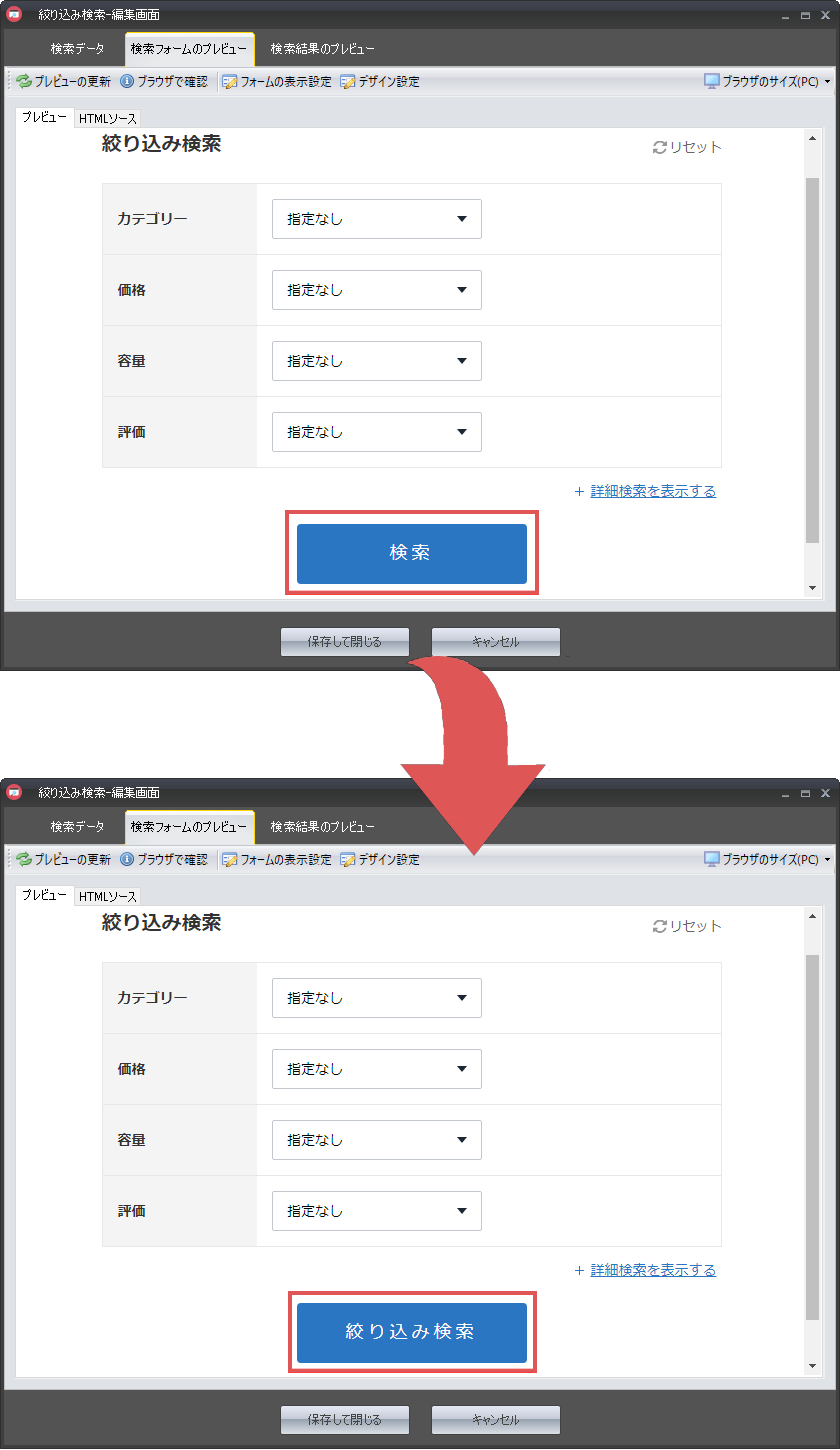The width and height of the screenshot is (840, 1450).
Task: Click プレビューの更新 refresh icon in upper window
Action: click(x=24, y=82)
